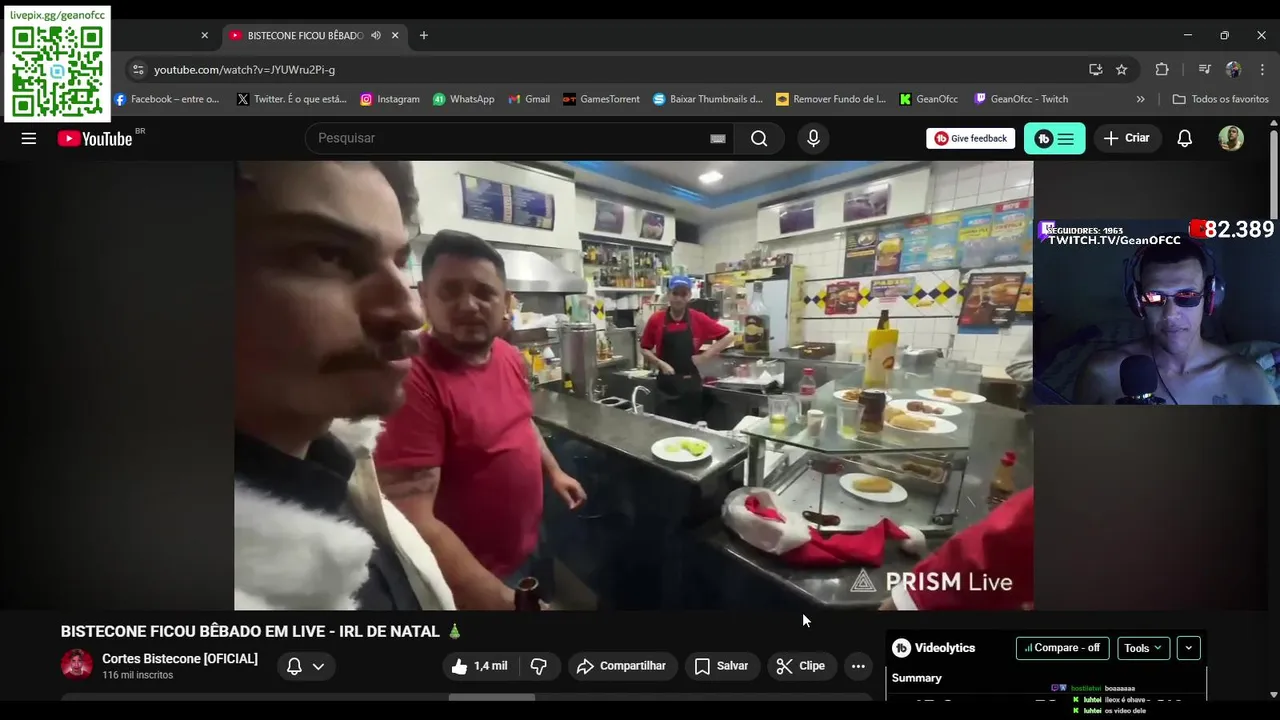Screen dimensions: 1280x720
Task: Open the WhatsApp bookmark
Action: (x=464, y=99)
